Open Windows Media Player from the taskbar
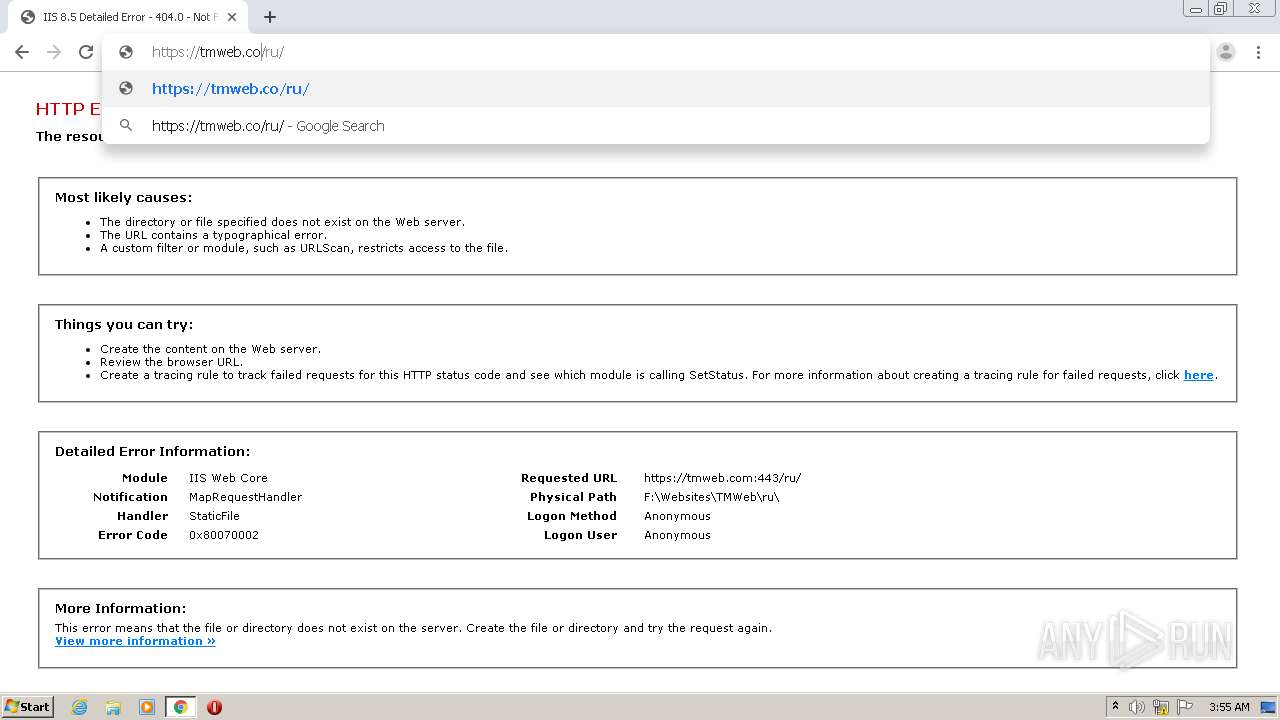This screenshot has width=1280, height=720. [147, 707]
